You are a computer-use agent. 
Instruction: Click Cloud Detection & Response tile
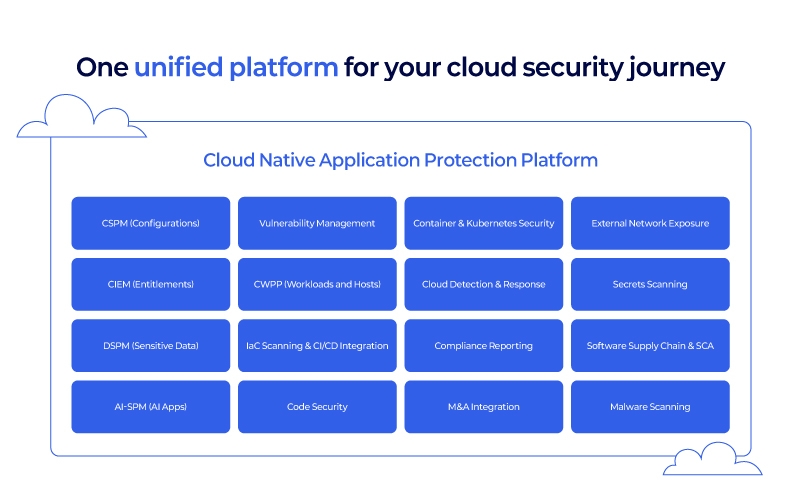click(x=484, y=284)
